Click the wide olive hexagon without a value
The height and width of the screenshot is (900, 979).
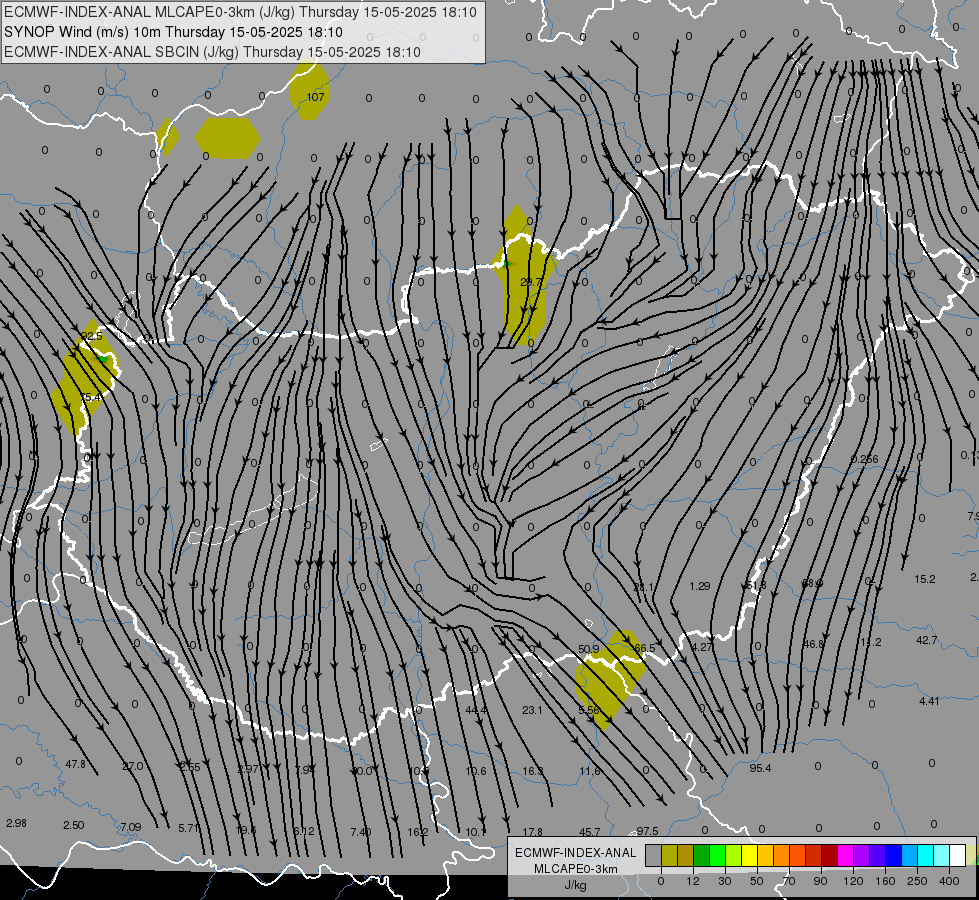coord(227,138)
